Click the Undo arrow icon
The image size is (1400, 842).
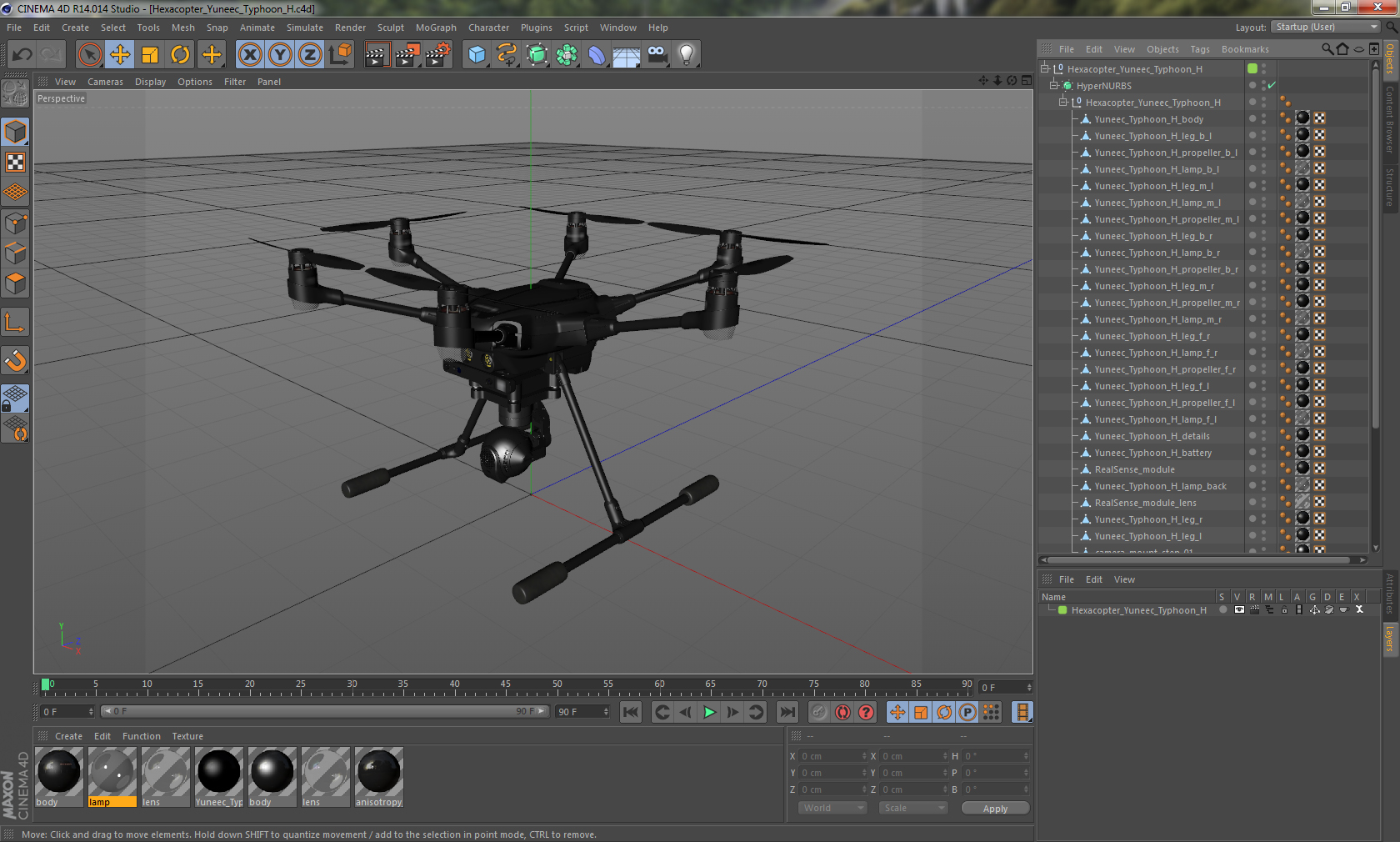[x=22, y=55]
